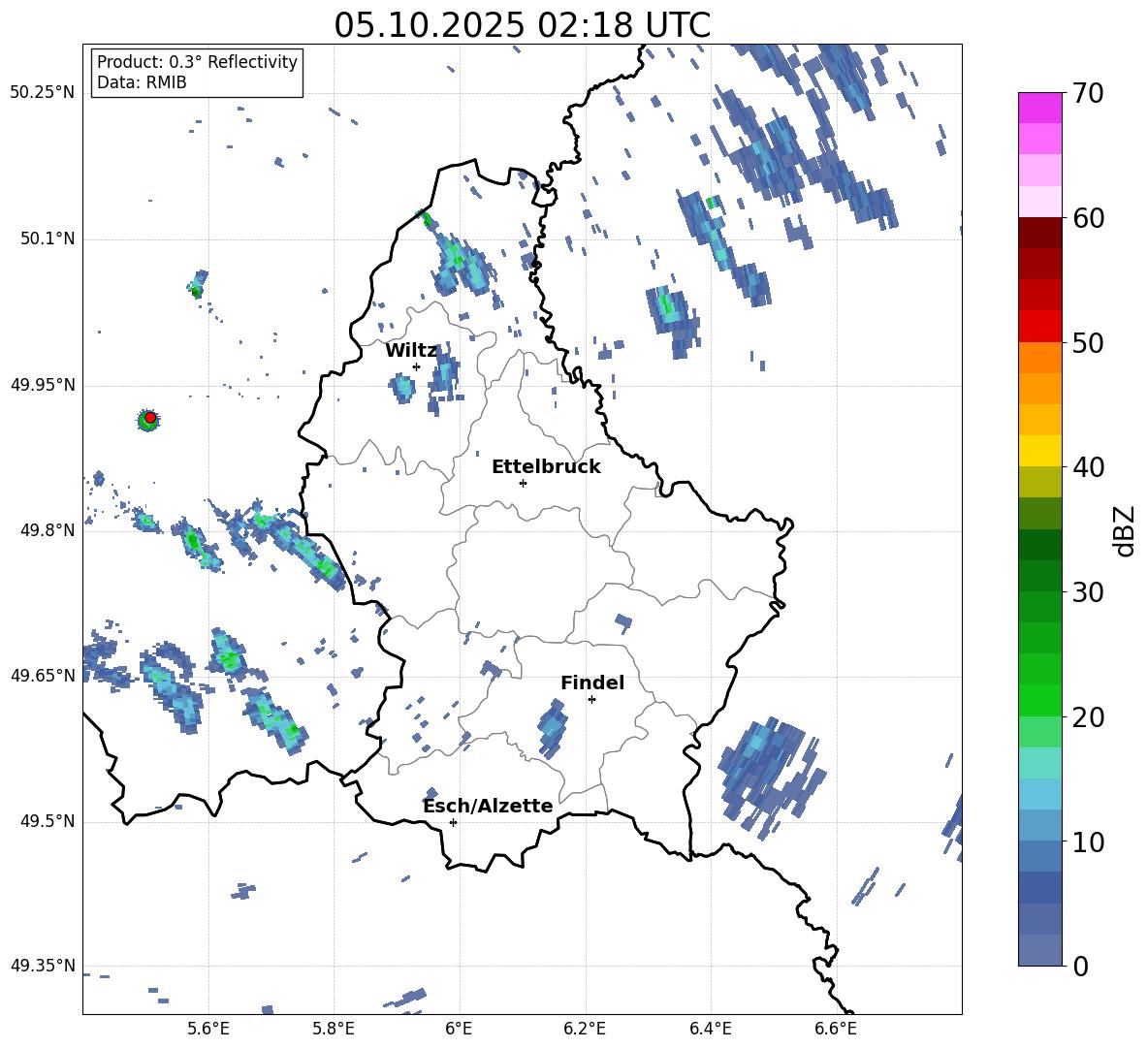Click the colorbar tick label 60
The width and height of the screenshot is (1148, 1048).
pos(1088,218)
